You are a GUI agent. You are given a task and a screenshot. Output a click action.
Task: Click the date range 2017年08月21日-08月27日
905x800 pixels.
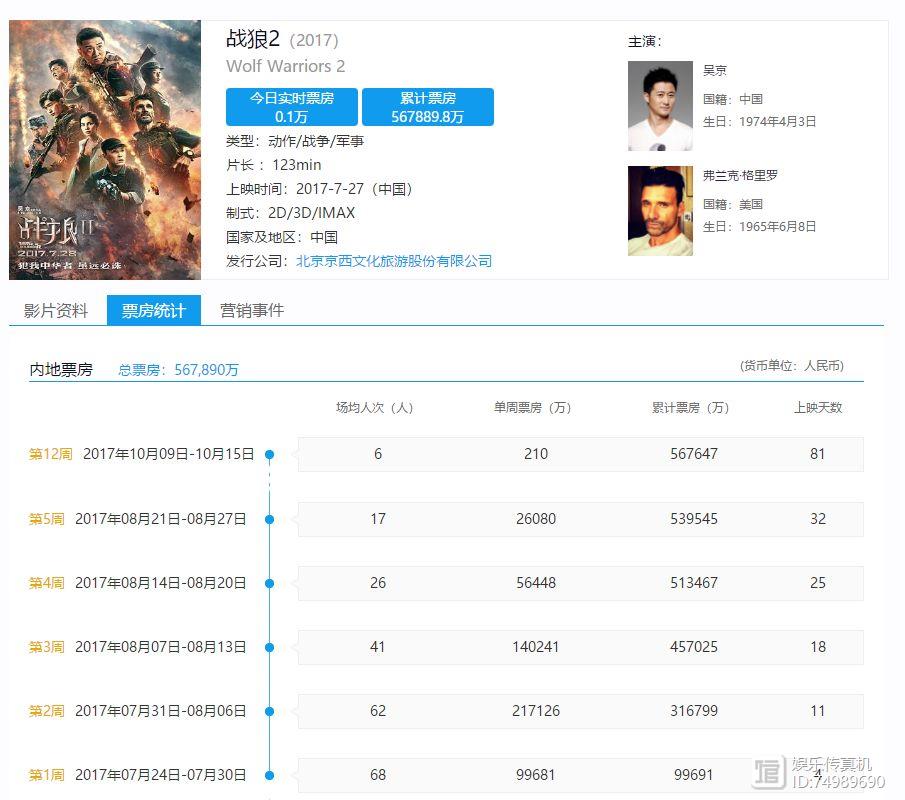click(x=160, y=519)
